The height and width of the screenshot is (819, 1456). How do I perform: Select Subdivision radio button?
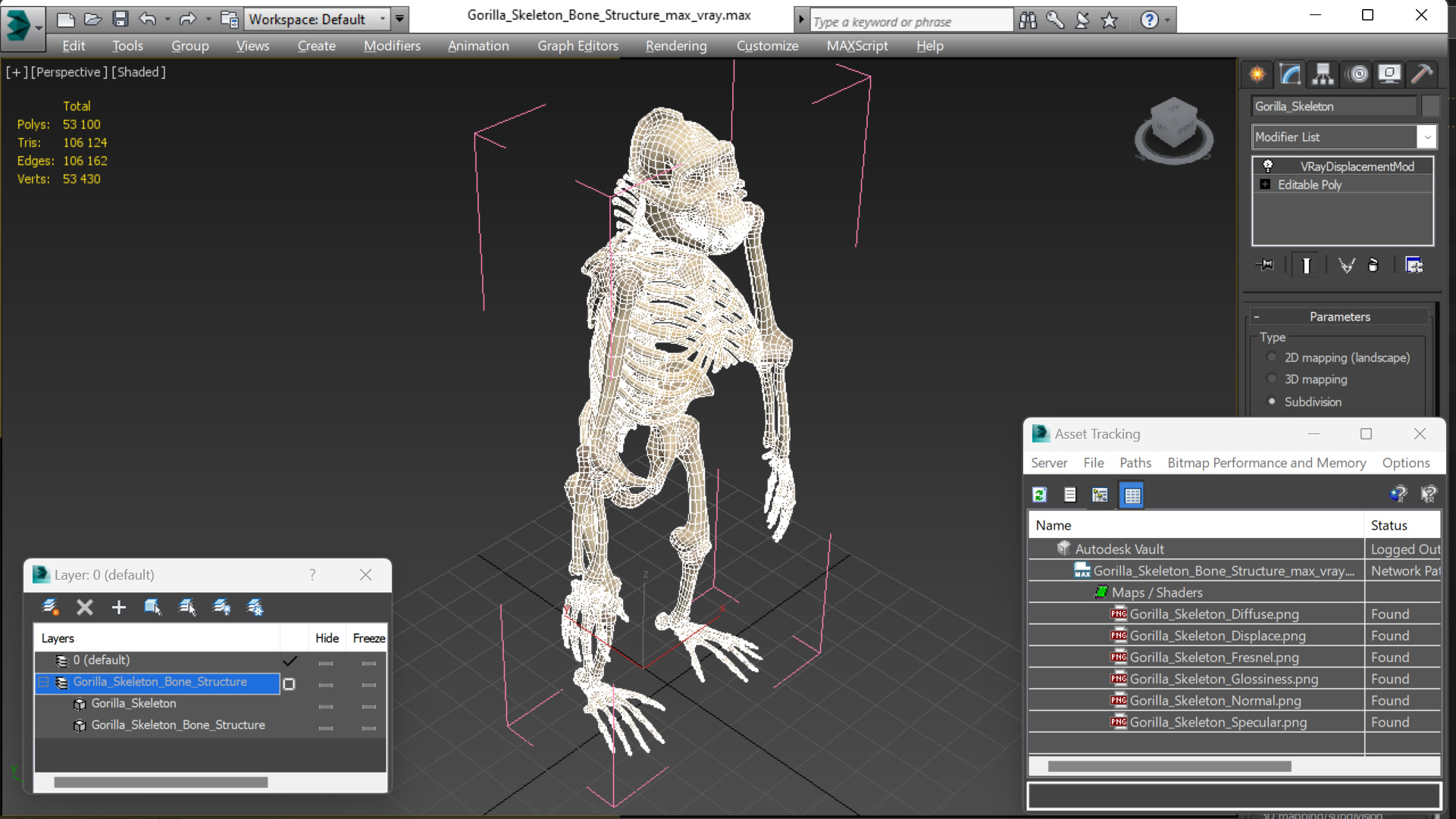tap(1272, 402)
